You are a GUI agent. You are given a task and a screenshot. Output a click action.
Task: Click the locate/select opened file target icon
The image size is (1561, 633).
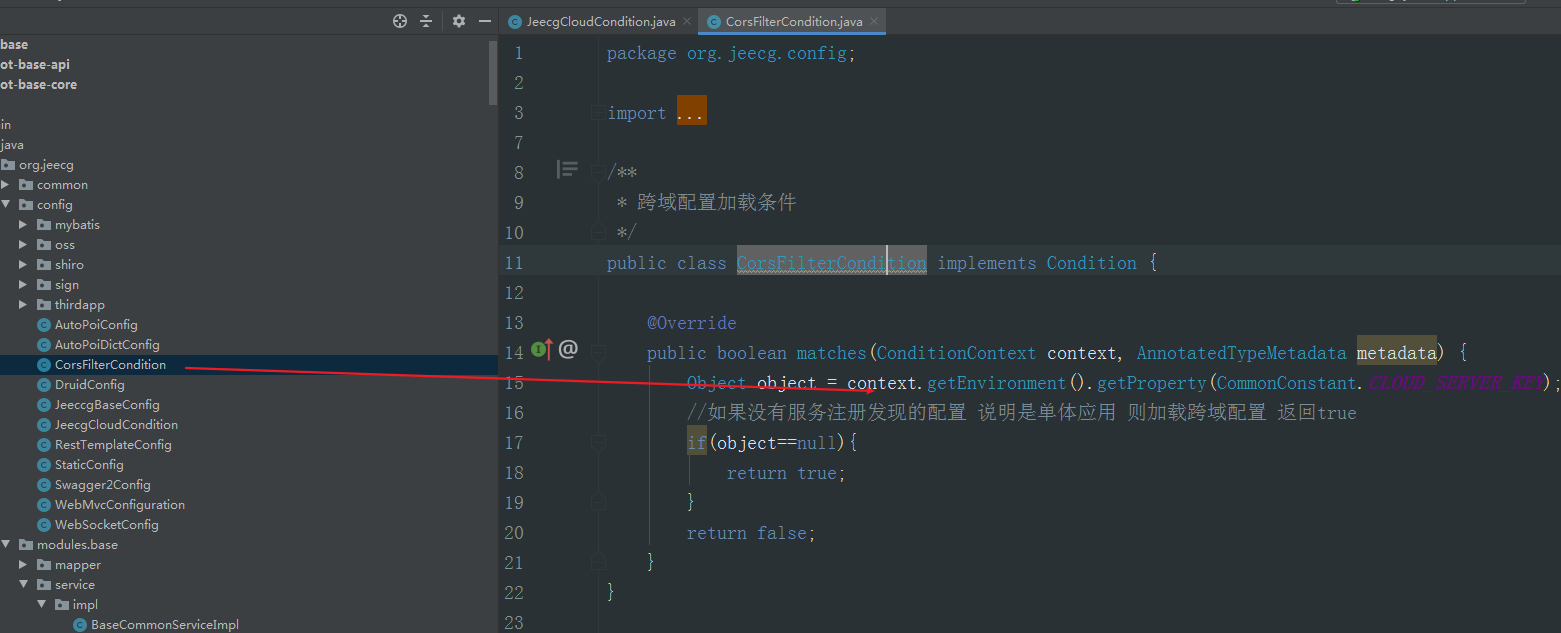(x=400, y=21)
